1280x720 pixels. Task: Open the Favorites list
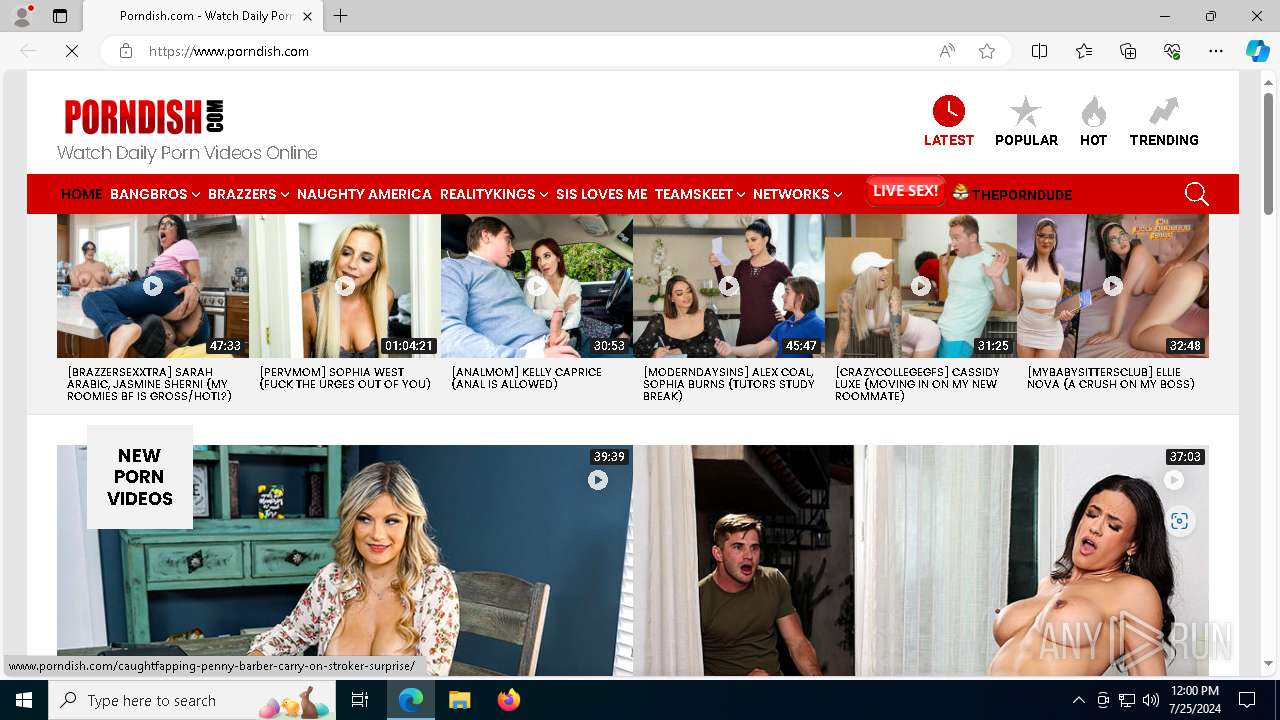pos(1084,51)
